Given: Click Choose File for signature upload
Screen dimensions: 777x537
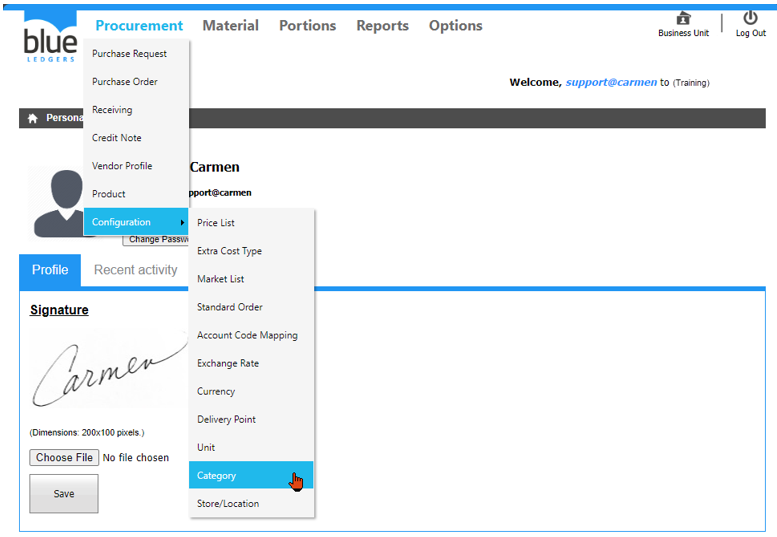Looking at the screenshot, I should [64, 458].
